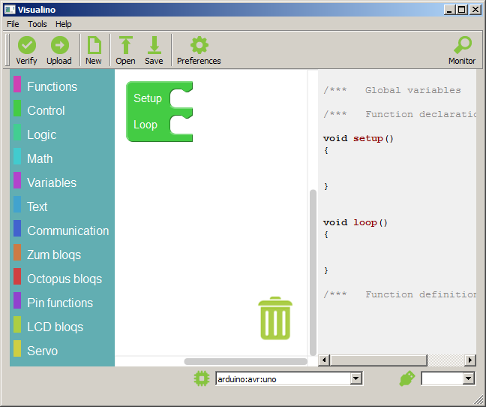Open the Help menu

[x=63, y=24]
